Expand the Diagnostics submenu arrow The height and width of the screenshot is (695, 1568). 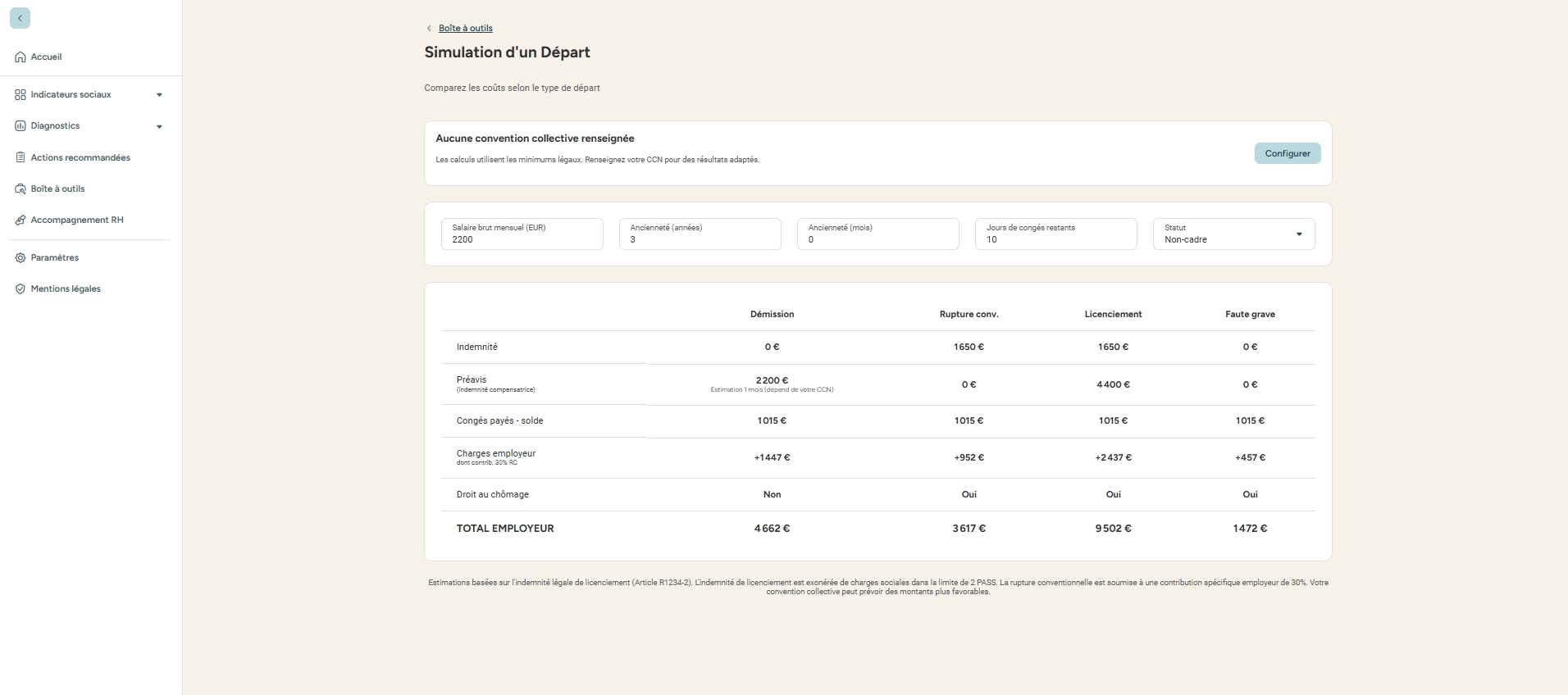coord(159,127)
